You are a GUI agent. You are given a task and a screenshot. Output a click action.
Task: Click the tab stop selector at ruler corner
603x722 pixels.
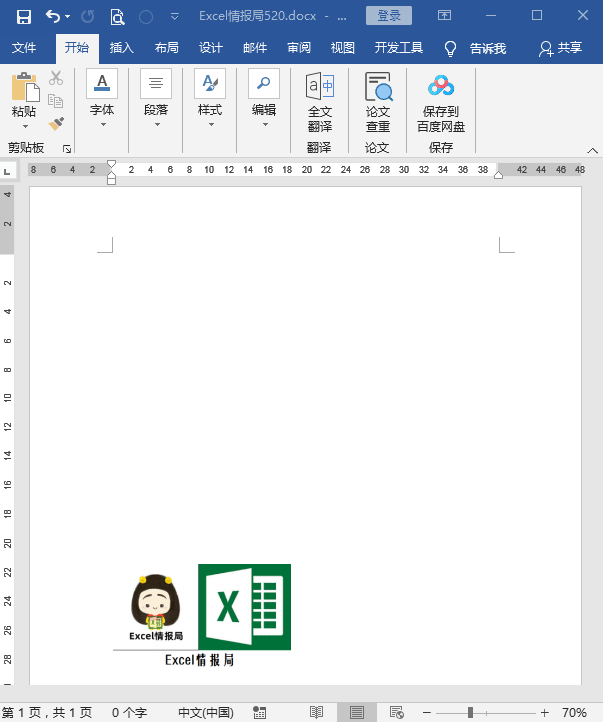coord(8,171)
